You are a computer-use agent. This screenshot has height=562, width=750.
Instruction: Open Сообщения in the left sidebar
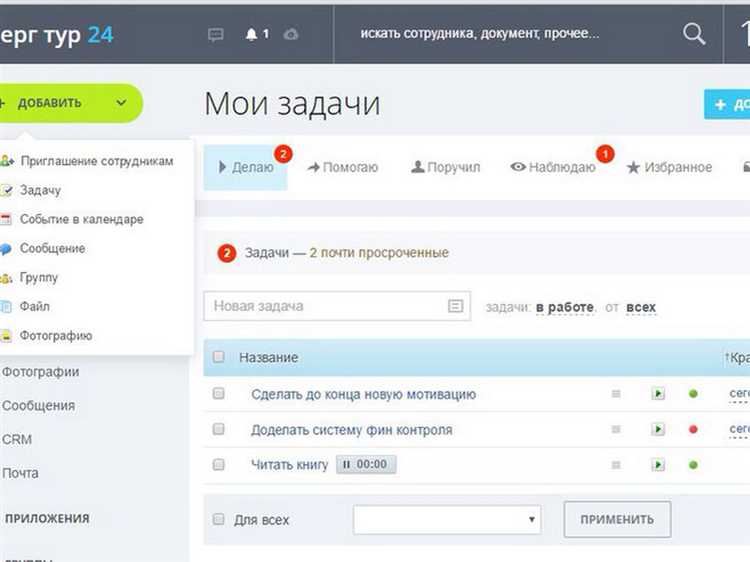click(38, 406)
